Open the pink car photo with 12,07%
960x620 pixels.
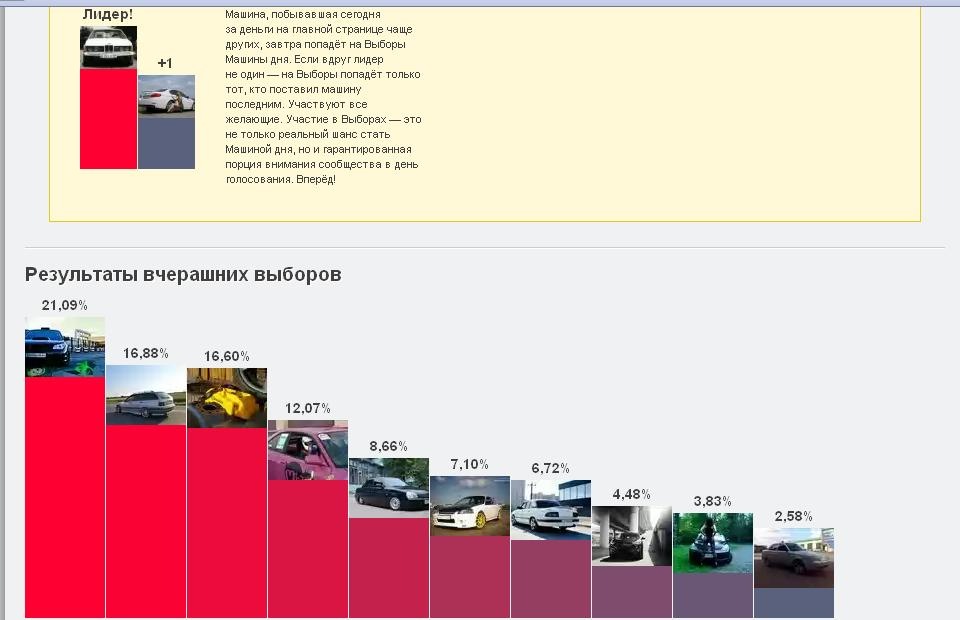[308, 450]
